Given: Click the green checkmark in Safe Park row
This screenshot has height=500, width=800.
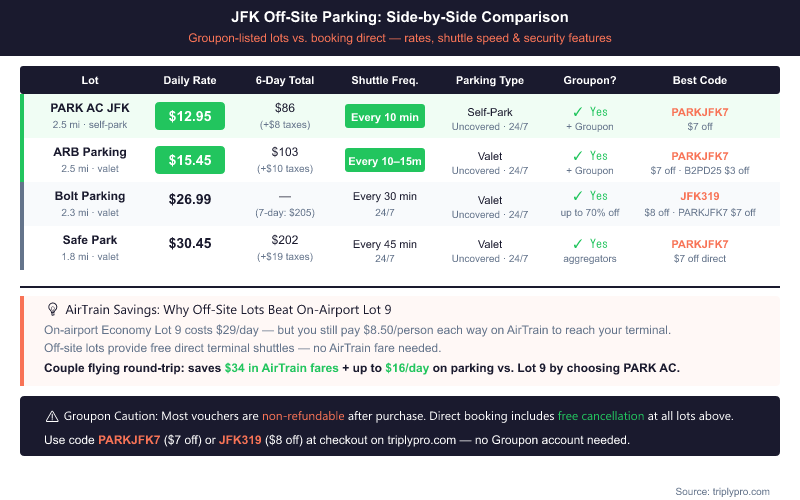Looking at the screenshot, I should tap(577, 243).
